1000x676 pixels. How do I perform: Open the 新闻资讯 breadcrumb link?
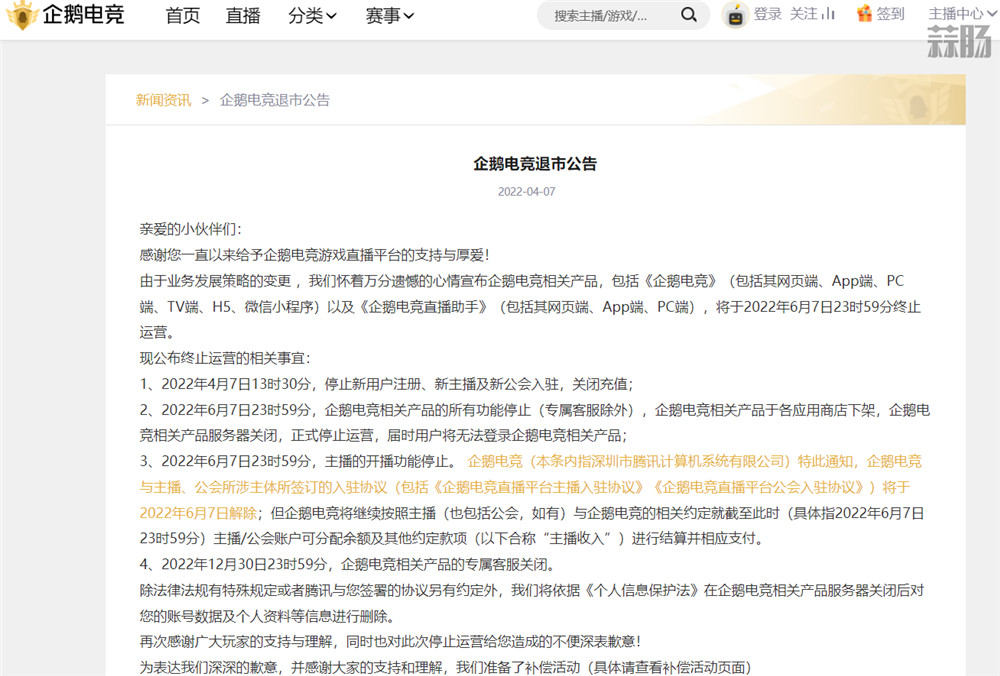163,100
